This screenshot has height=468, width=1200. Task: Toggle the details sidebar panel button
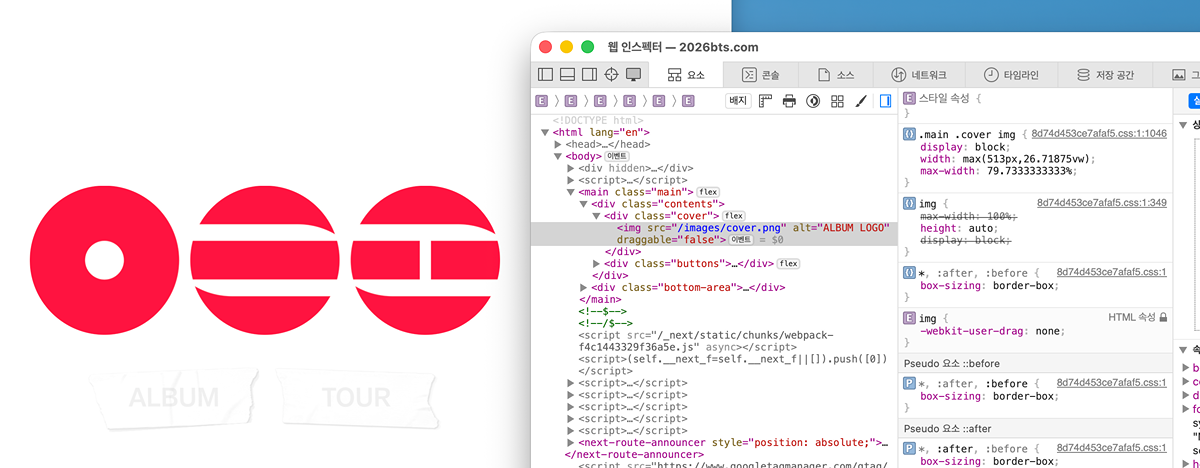point(885,101)
